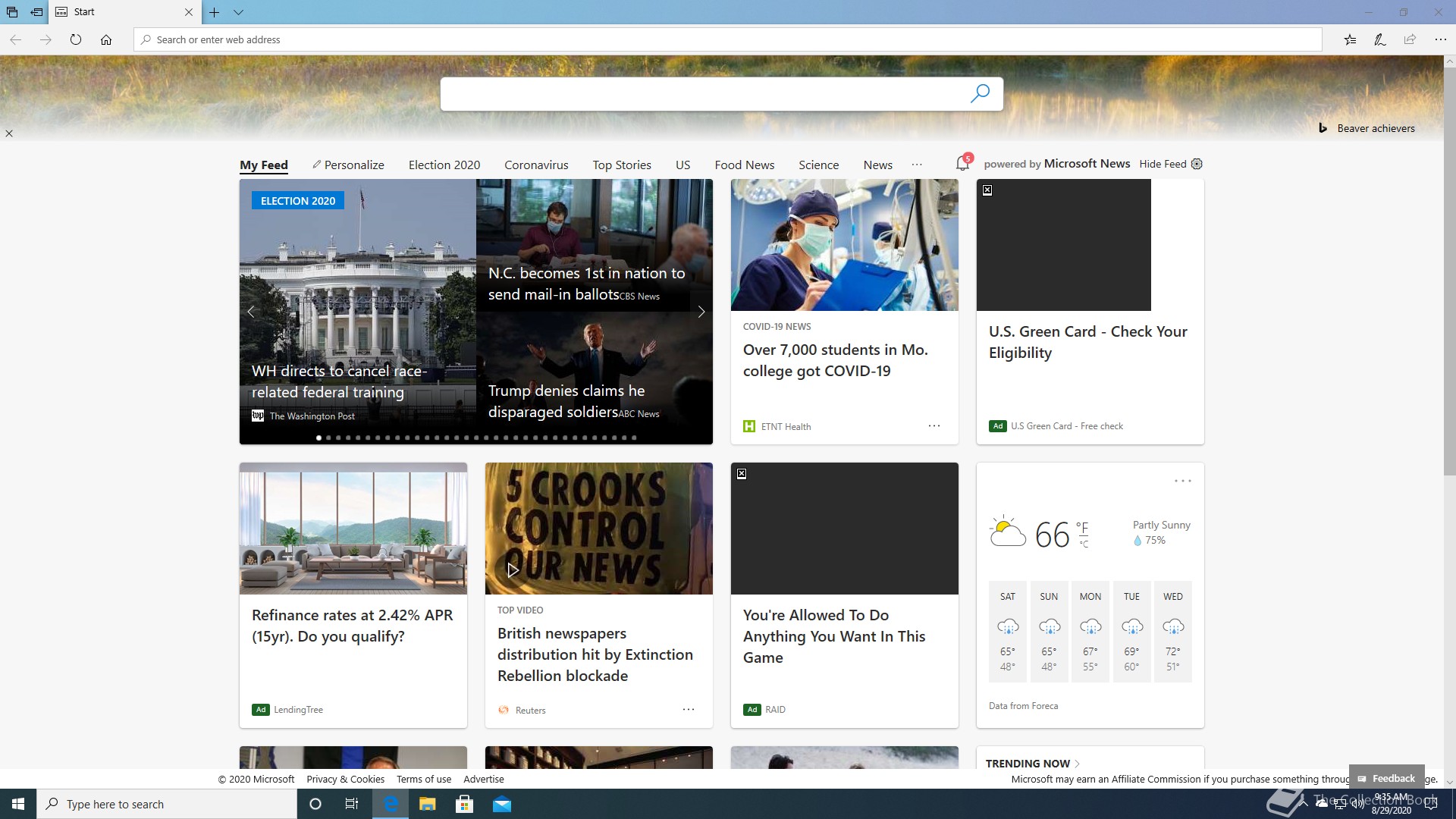Click the Bing search magnifier icon

980,93
